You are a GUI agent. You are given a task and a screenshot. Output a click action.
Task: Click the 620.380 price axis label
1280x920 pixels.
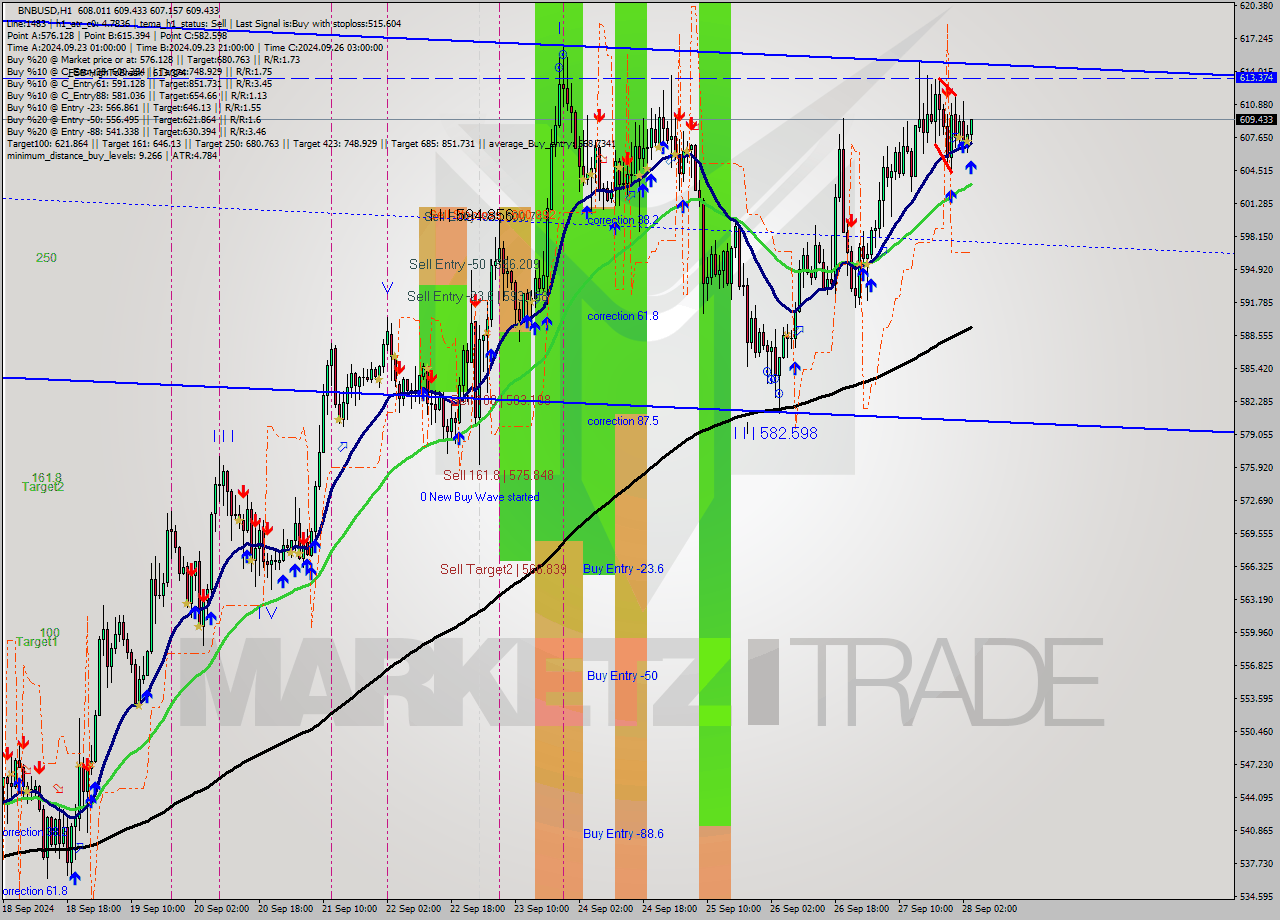coord(1256,6)
